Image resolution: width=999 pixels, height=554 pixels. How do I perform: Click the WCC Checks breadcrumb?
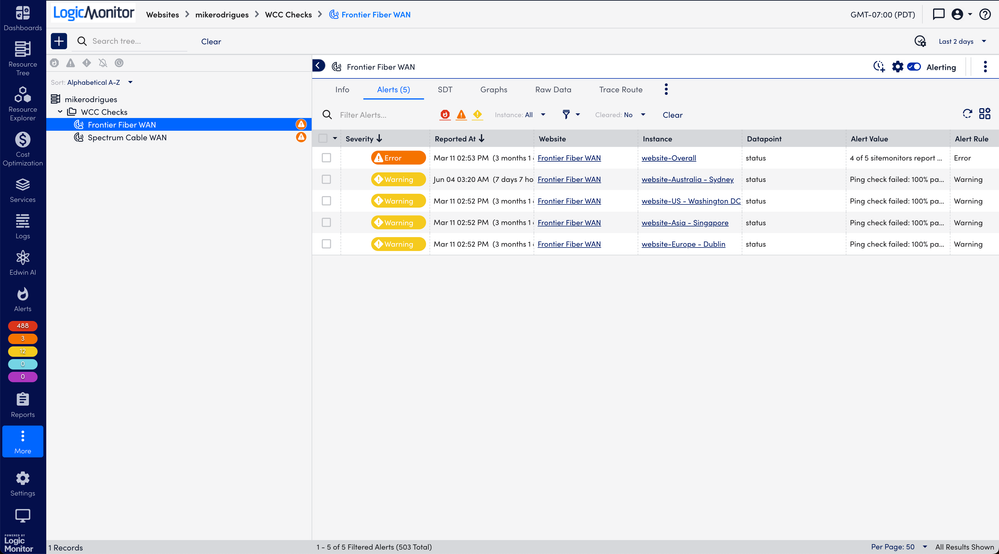(288, 15)
